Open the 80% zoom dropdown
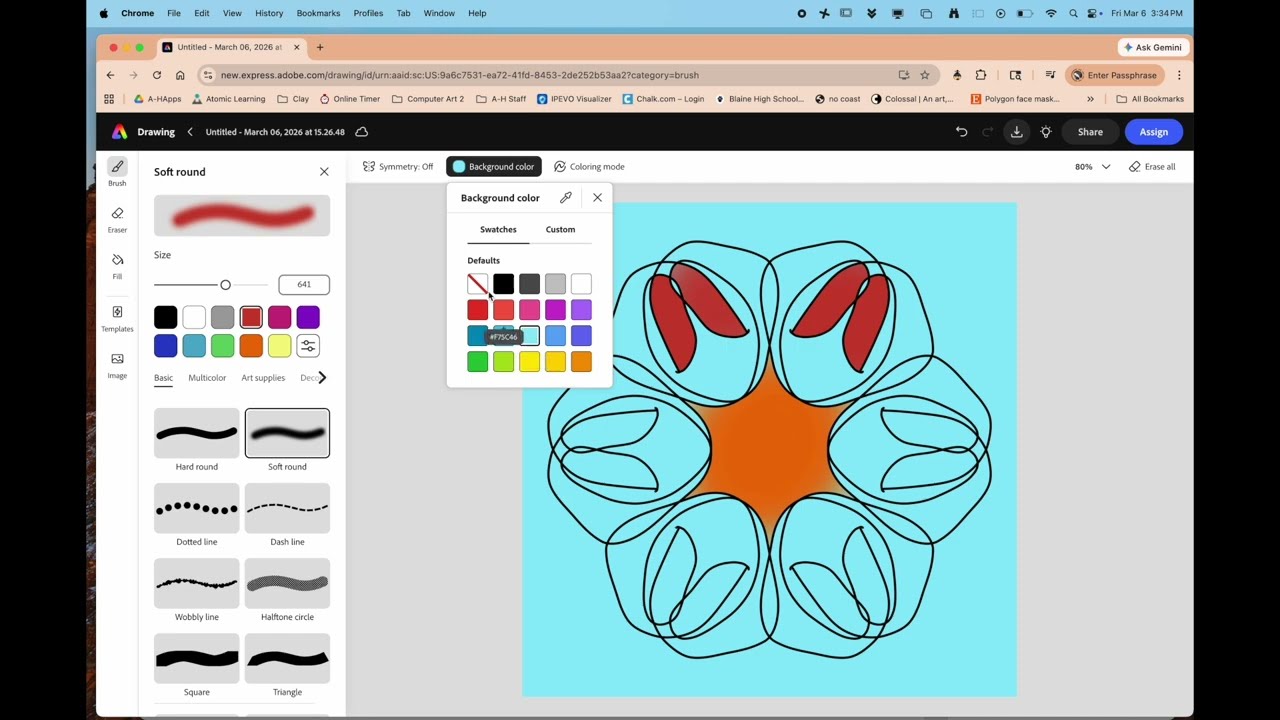 (x=1092, y=167)
